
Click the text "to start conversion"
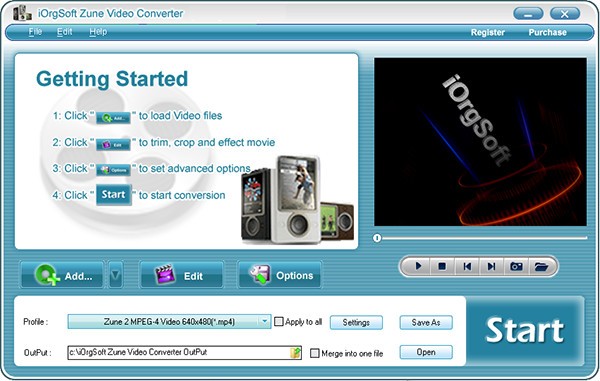(182, 195)
